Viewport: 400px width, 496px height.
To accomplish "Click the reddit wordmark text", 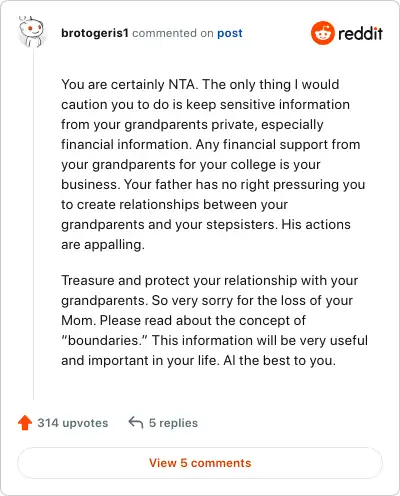I will 360,33.
